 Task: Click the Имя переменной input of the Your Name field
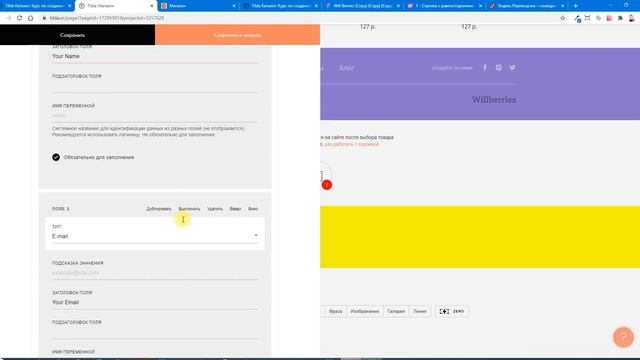(155, 116)
